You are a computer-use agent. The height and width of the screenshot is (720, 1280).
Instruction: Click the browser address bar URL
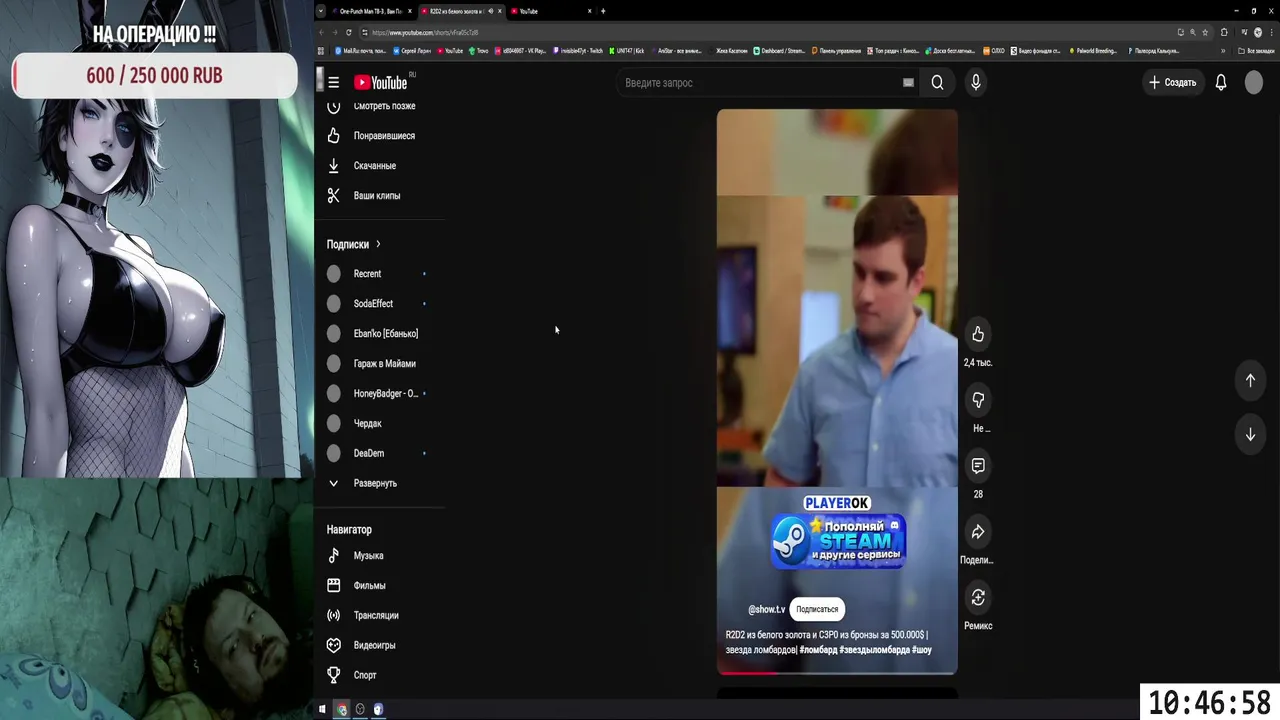[425, 32]
